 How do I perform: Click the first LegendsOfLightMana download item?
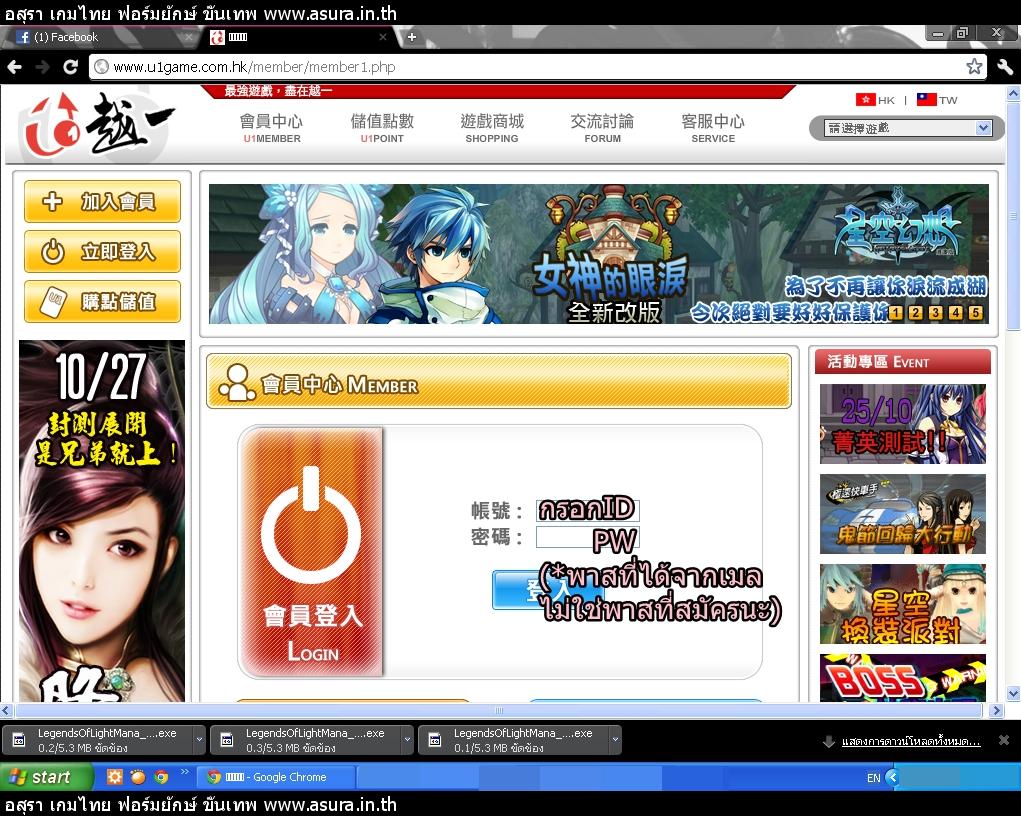point(99,740)
